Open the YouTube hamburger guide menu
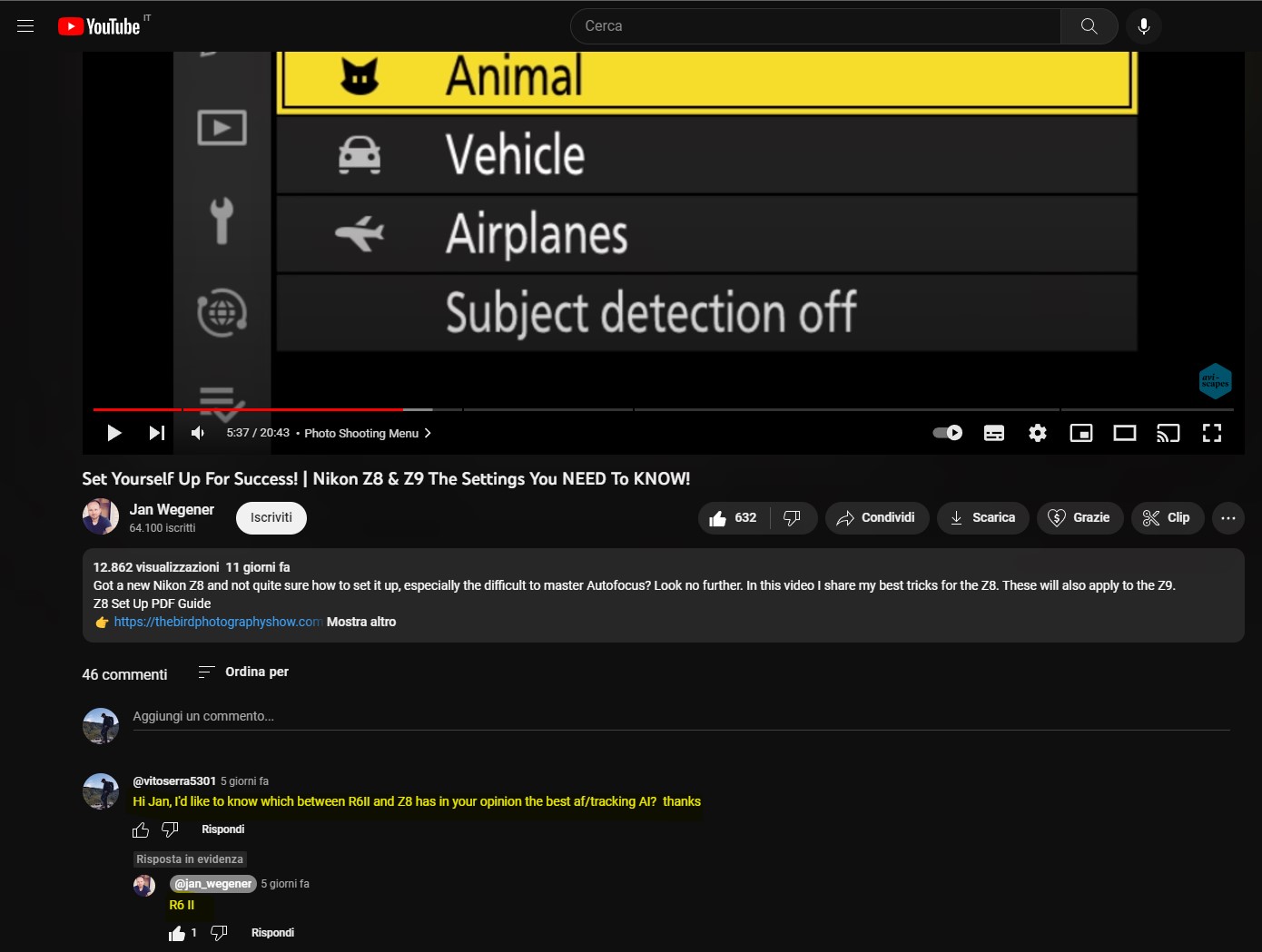 [25, 26]
